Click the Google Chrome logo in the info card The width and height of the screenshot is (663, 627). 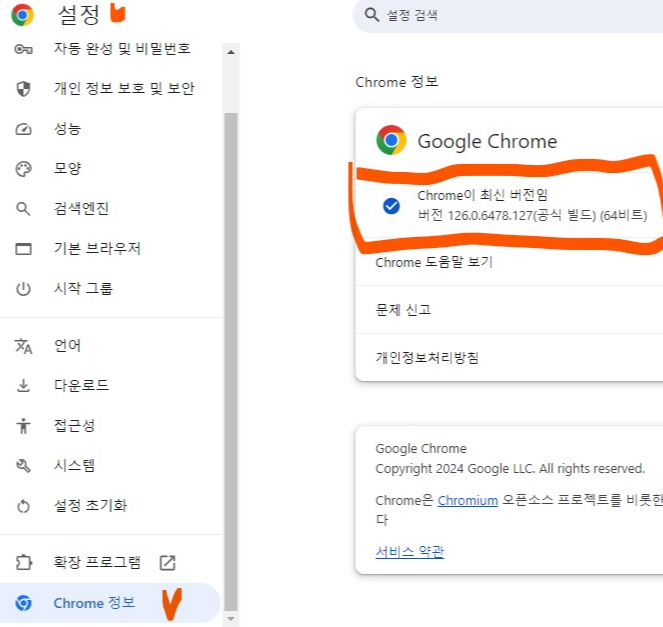pos(391,140)
